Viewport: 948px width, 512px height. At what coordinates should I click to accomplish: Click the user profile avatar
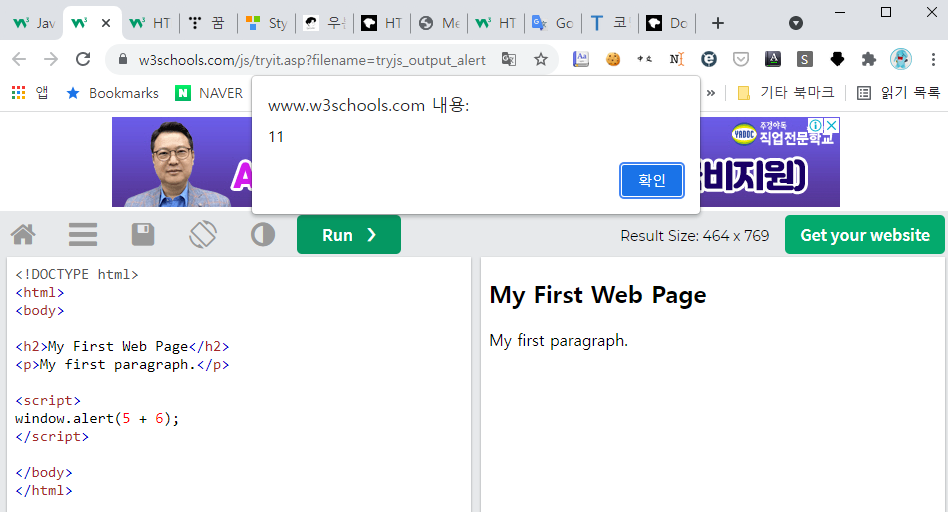pyautogui.click(x=901, y=59)
